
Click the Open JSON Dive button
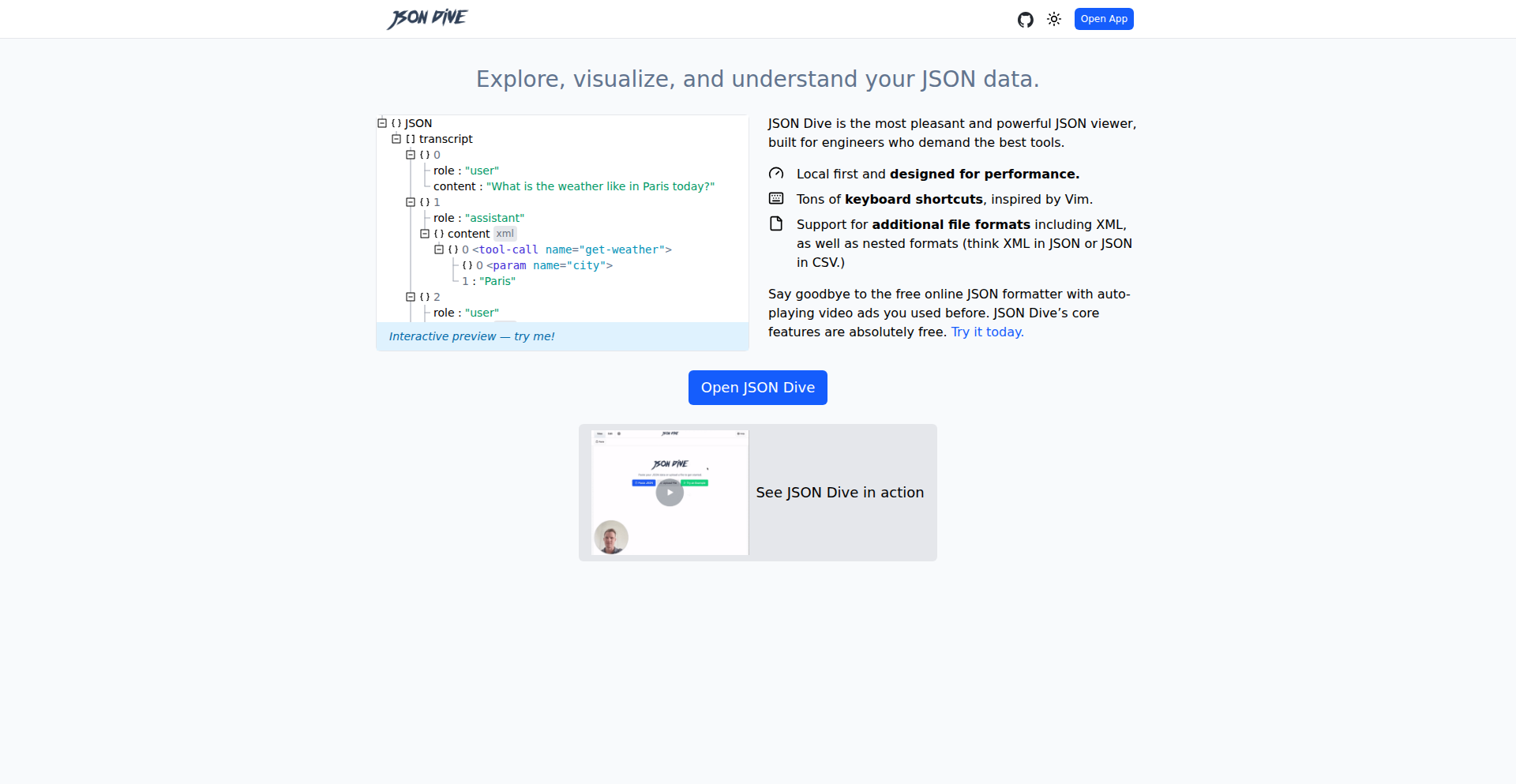tap(758, 388)
